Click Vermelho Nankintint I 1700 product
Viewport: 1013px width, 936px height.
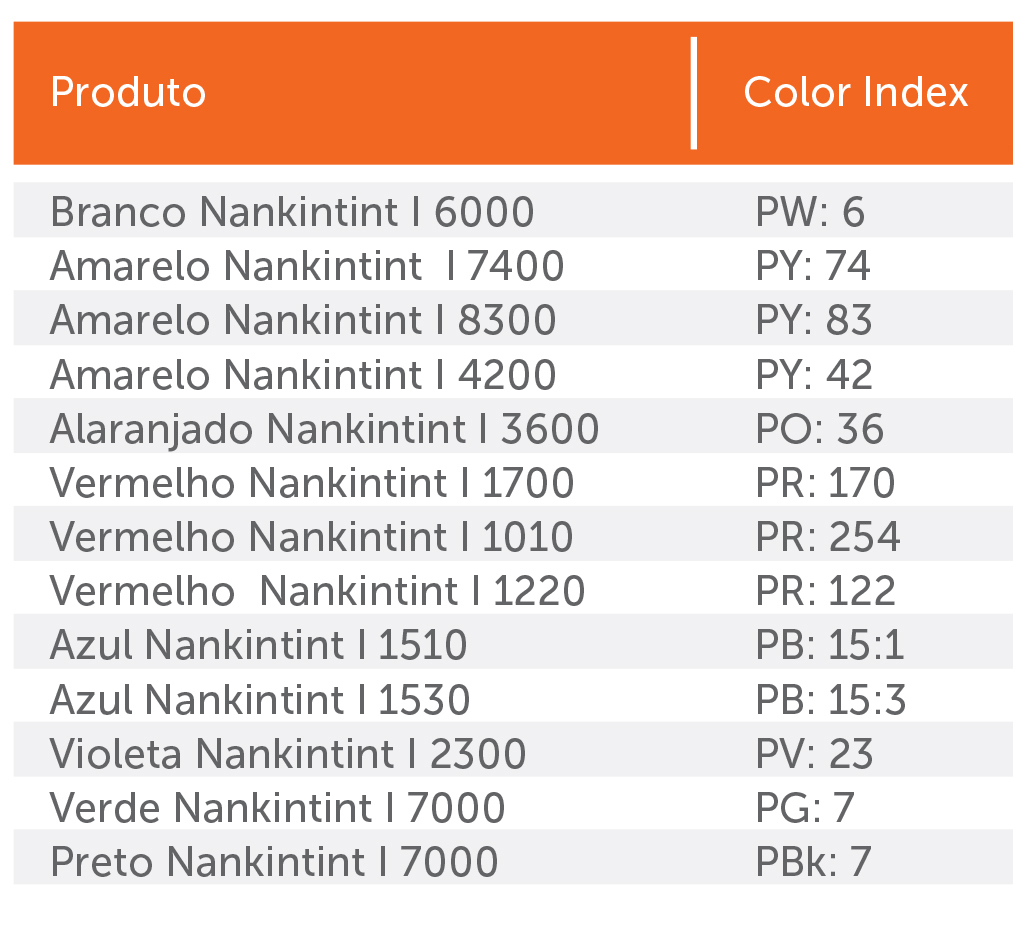312,483
